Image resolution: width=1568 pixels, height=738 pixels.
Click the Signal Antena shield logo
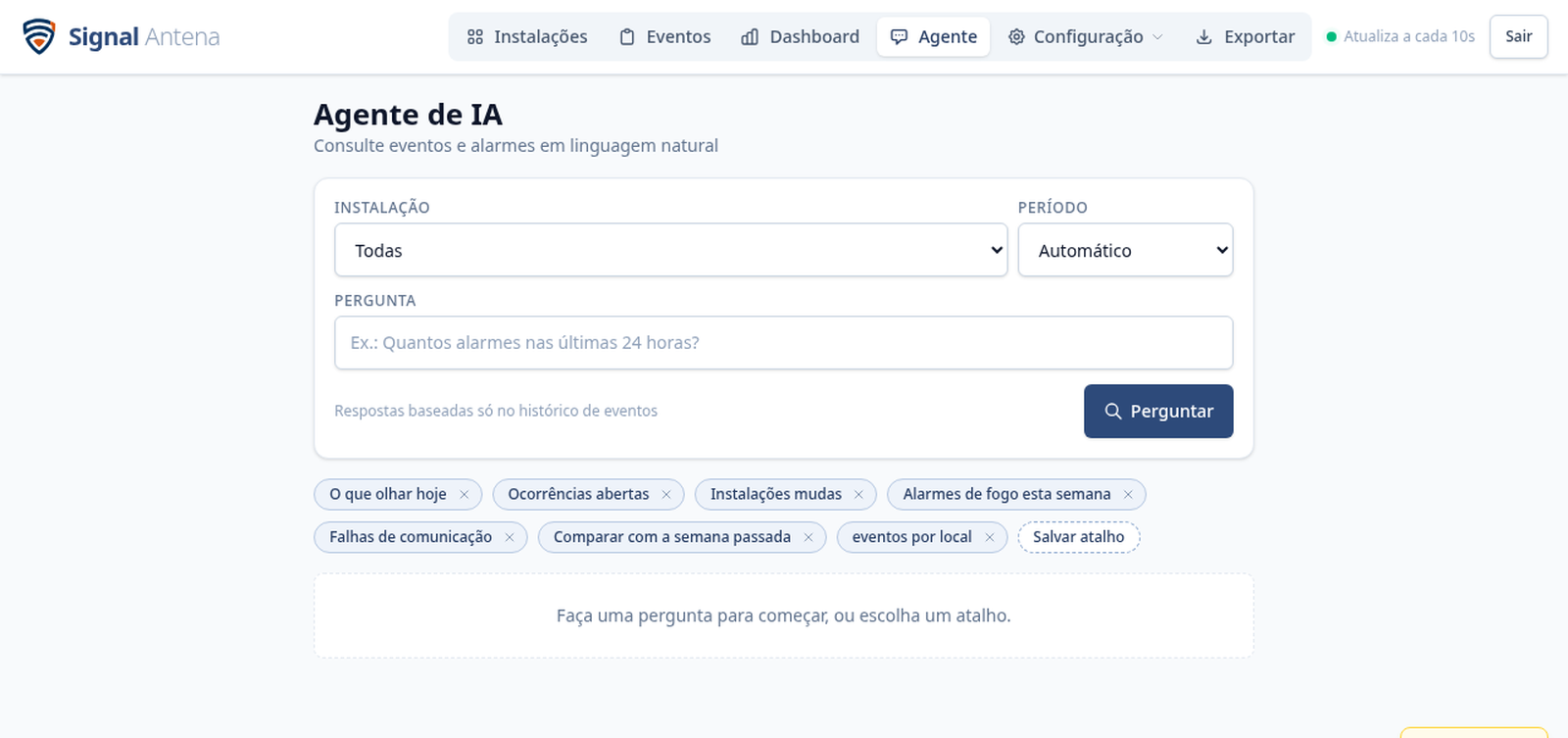tap(39, 36)
